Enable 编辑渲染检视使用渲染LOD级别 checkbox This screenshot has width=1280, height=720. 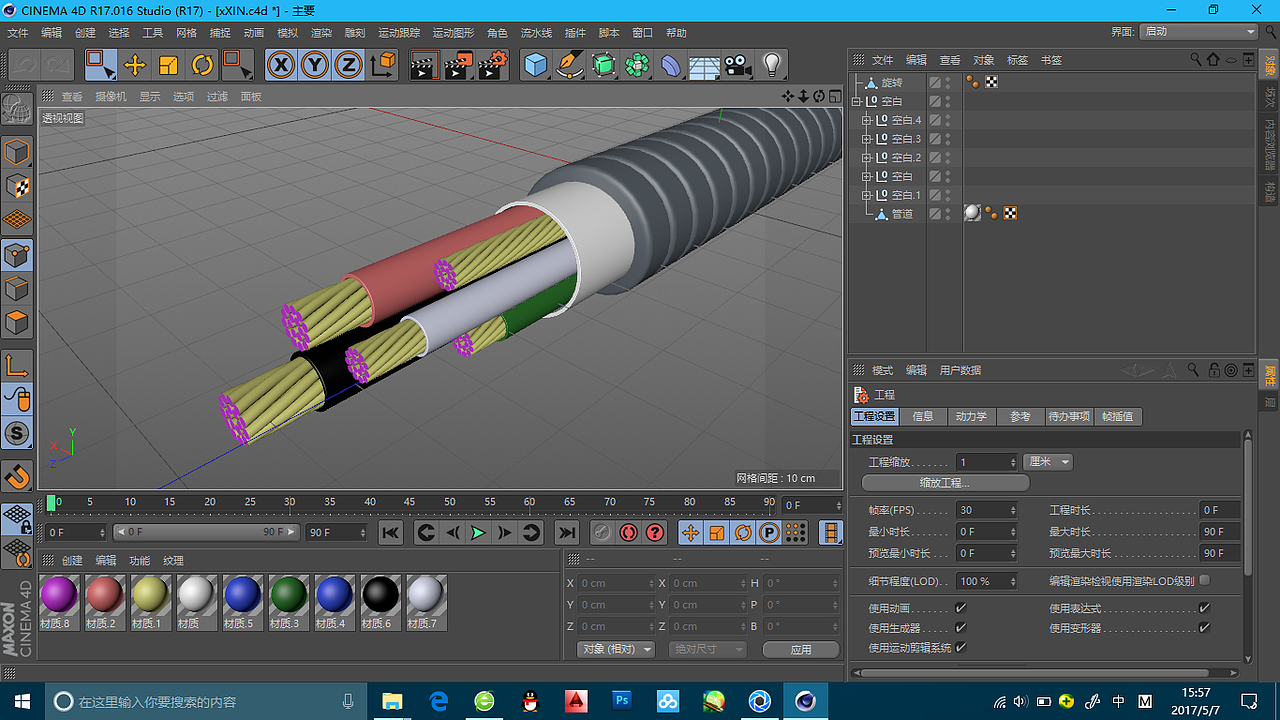(1204, 580)
